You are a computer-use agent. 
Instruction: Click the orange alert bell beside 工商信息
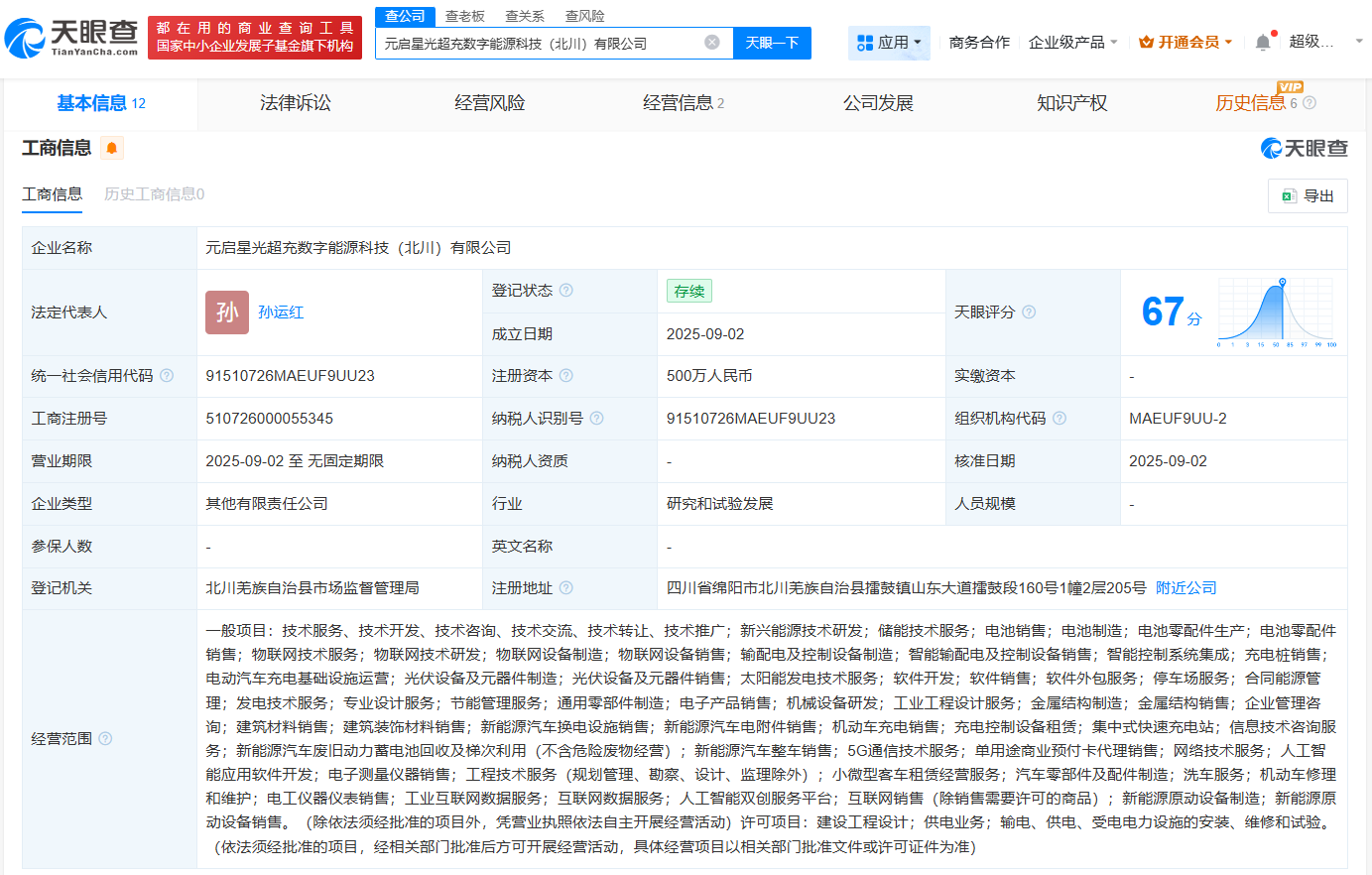(111, 148)
